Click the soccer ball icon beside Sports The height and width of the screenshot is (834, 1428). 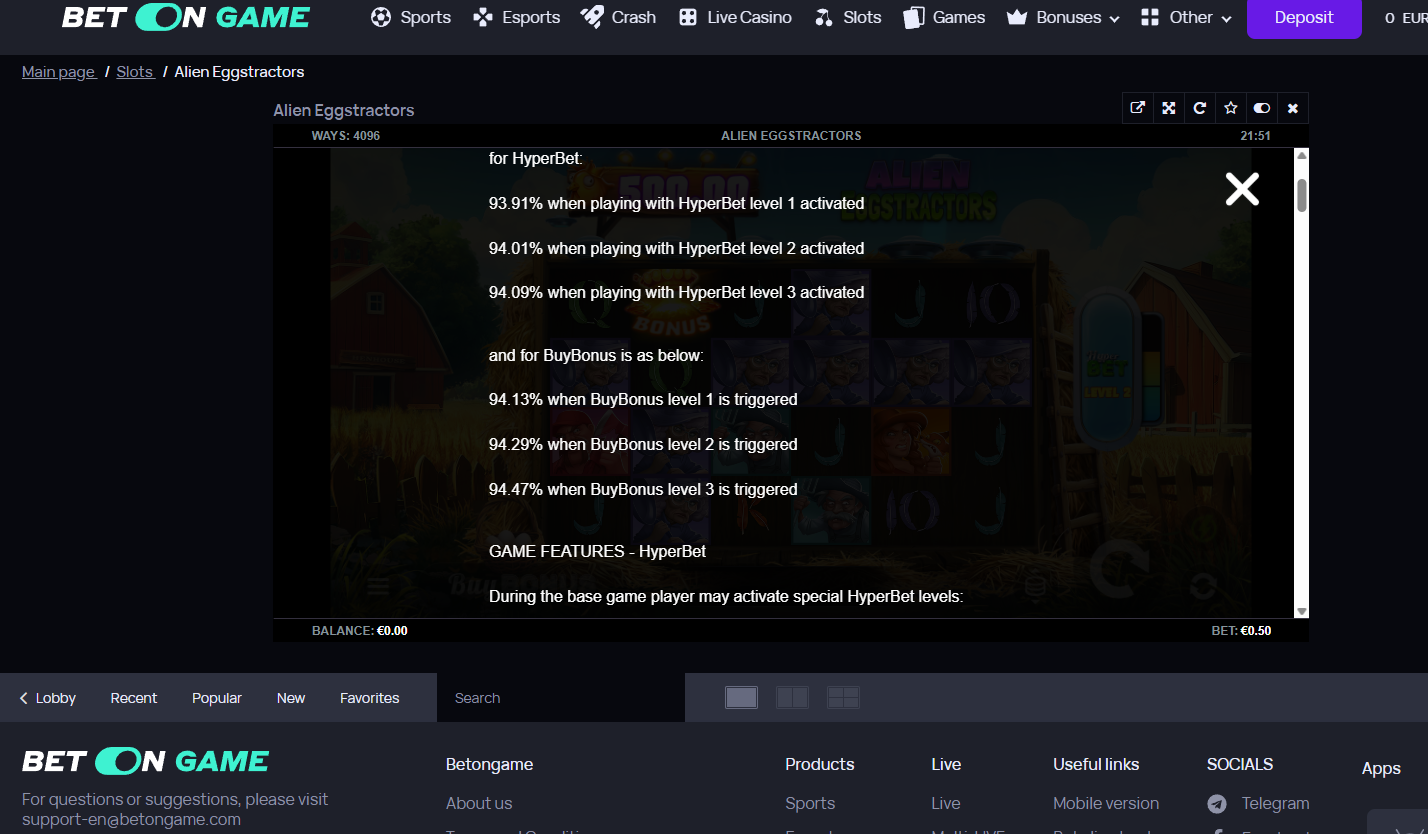pos(380,17)
